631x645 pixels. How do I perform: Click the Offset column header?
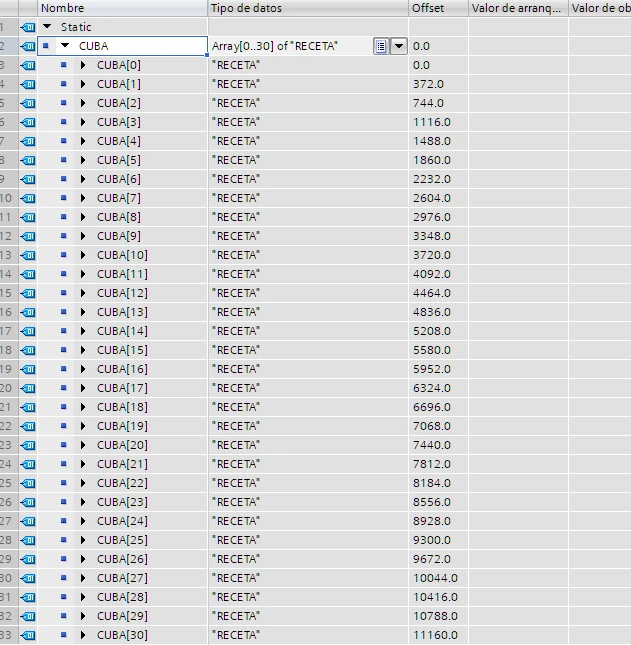click(x=438, y=8)
